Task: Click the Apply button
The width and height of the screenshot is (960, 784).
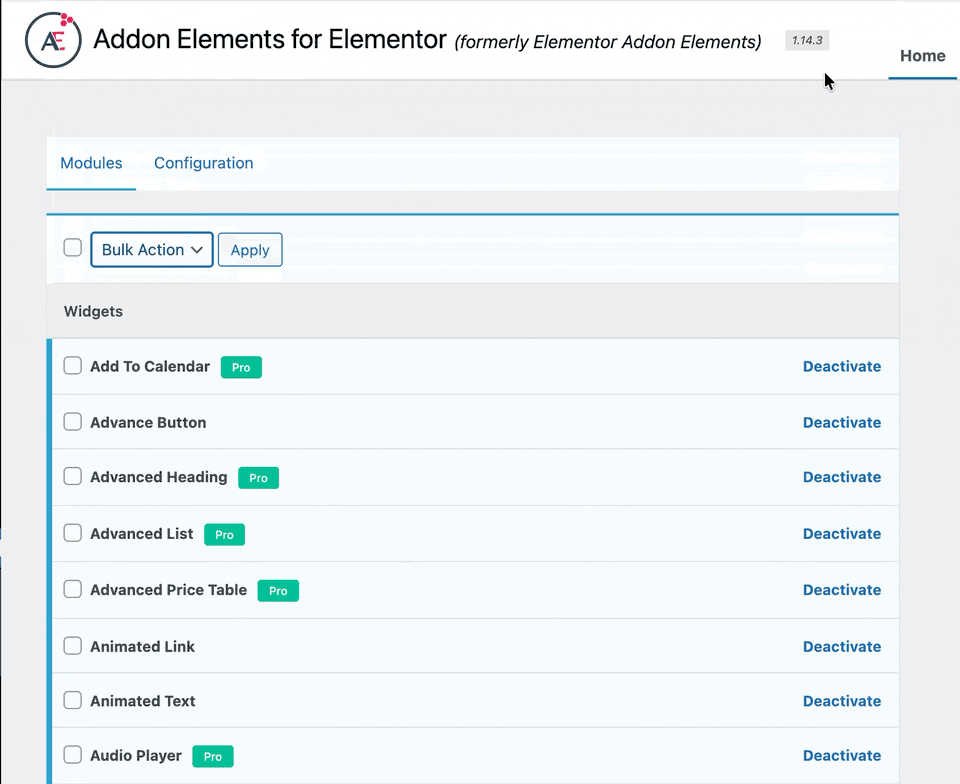Action: [250, 250]
